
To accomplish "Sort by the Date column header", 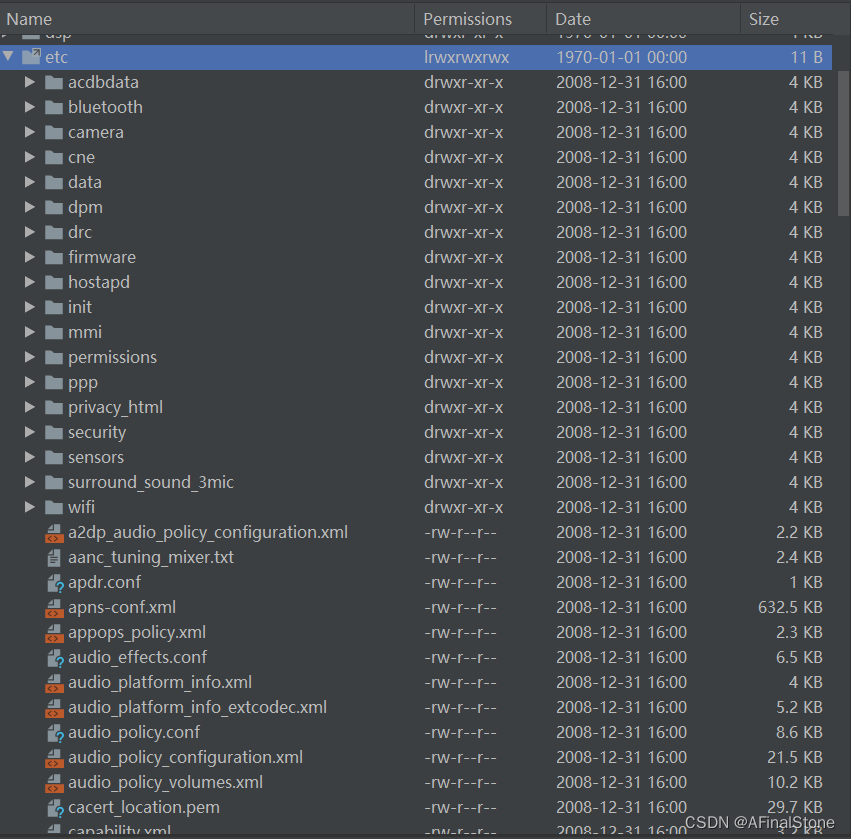I will pos(643,19).
